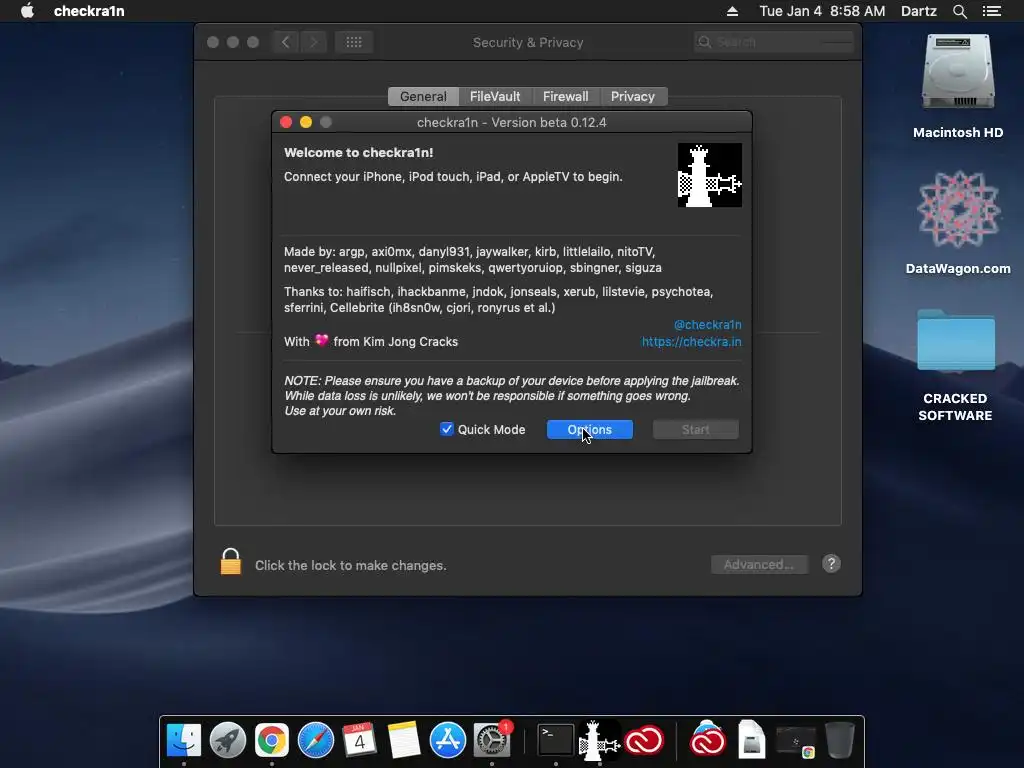Switch to the FileVault tab
Image resolution: width=1024 pixels, height=768 pixels.
point(495,96)
